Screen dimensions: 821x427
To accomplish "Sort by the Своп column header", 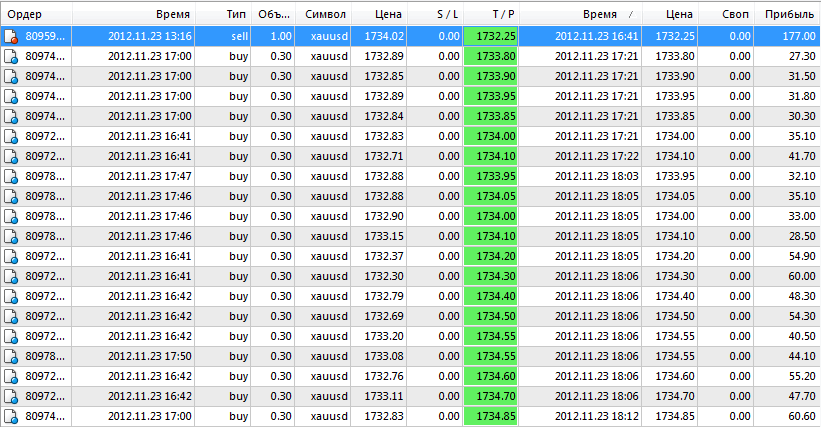I will click(726, 14).
